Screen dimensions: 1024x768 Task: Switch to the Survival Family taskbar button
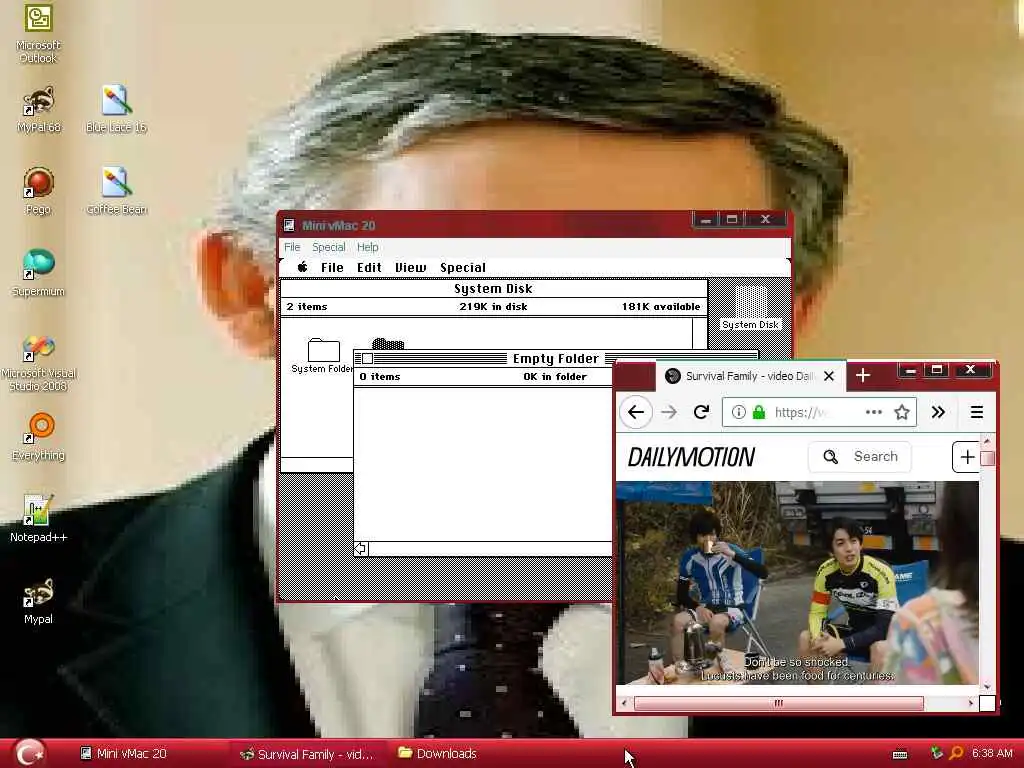click(x=307, y=754)
